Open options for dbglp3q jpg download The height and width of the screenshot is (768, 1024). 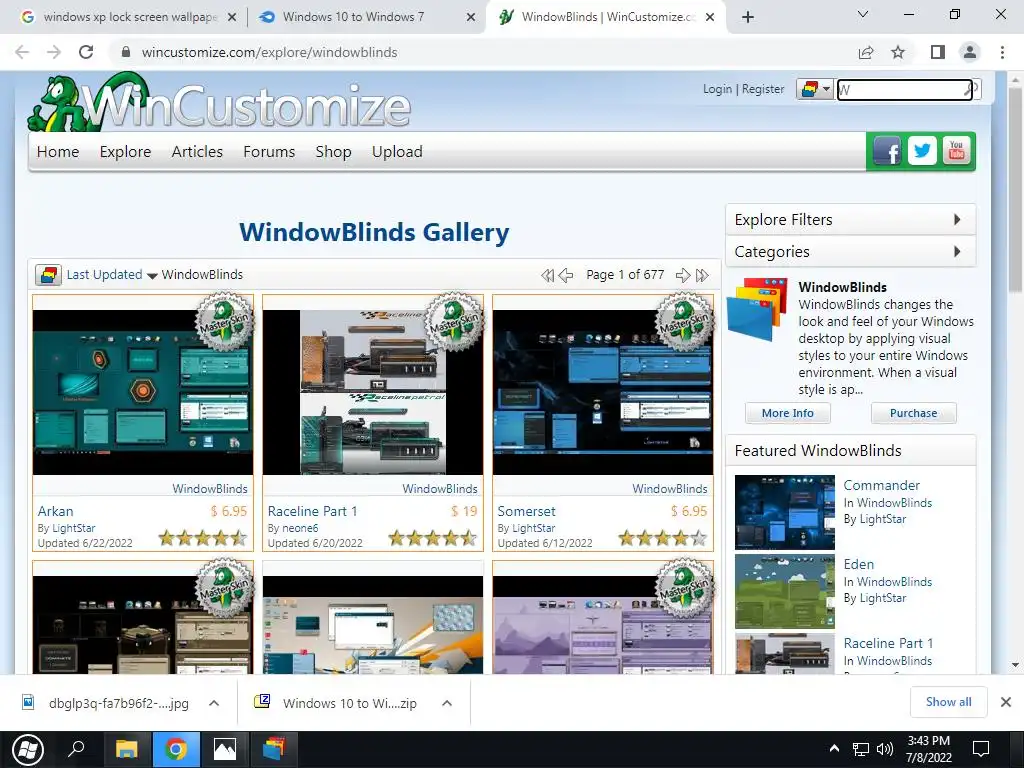click(x=214, y=703)
